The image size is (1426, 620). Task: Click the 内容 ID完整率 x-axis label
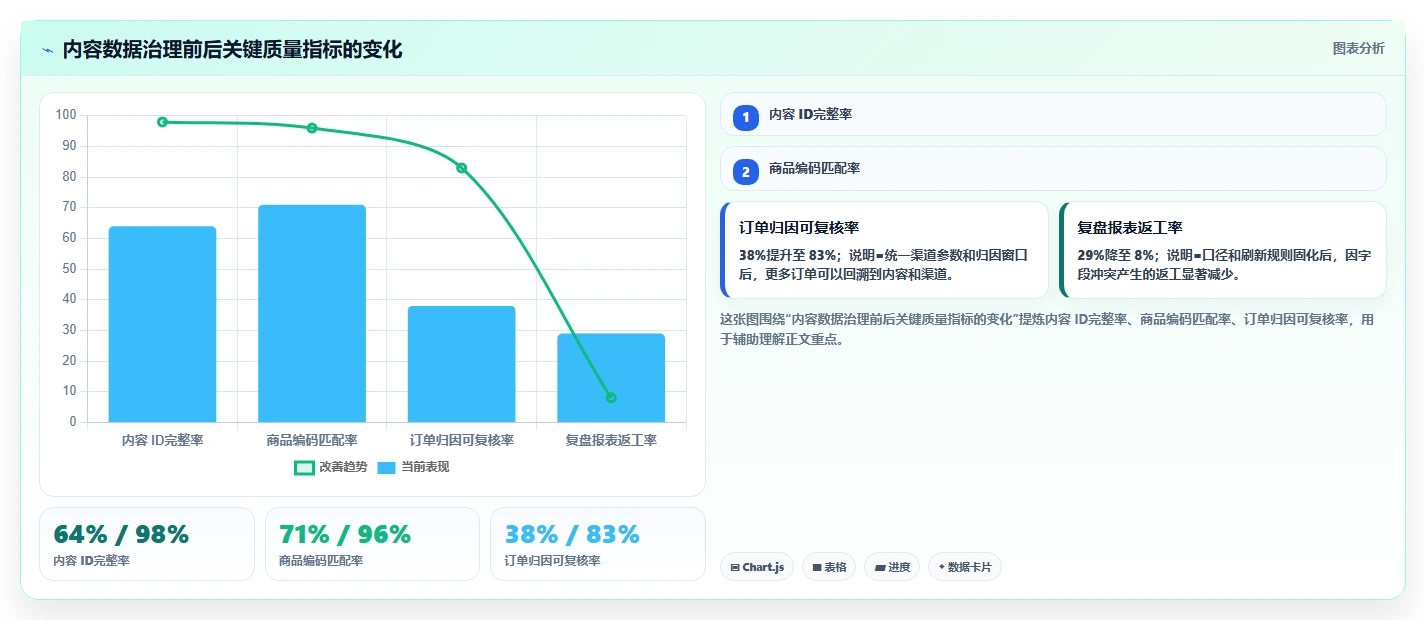click(x=162, y=440)
